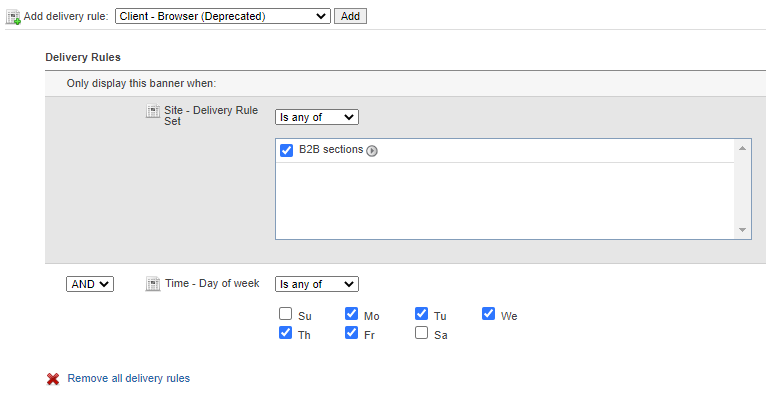The width and height of the screenshot is (766, 395).
Task: Click the arrow icon next to B2B sections
Action: click(x=372, y=151)
